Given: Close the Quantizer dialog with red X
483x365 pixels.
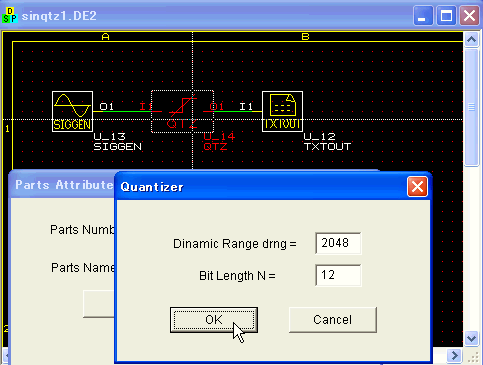Looking at the screenshot, I should coord(417,187).
